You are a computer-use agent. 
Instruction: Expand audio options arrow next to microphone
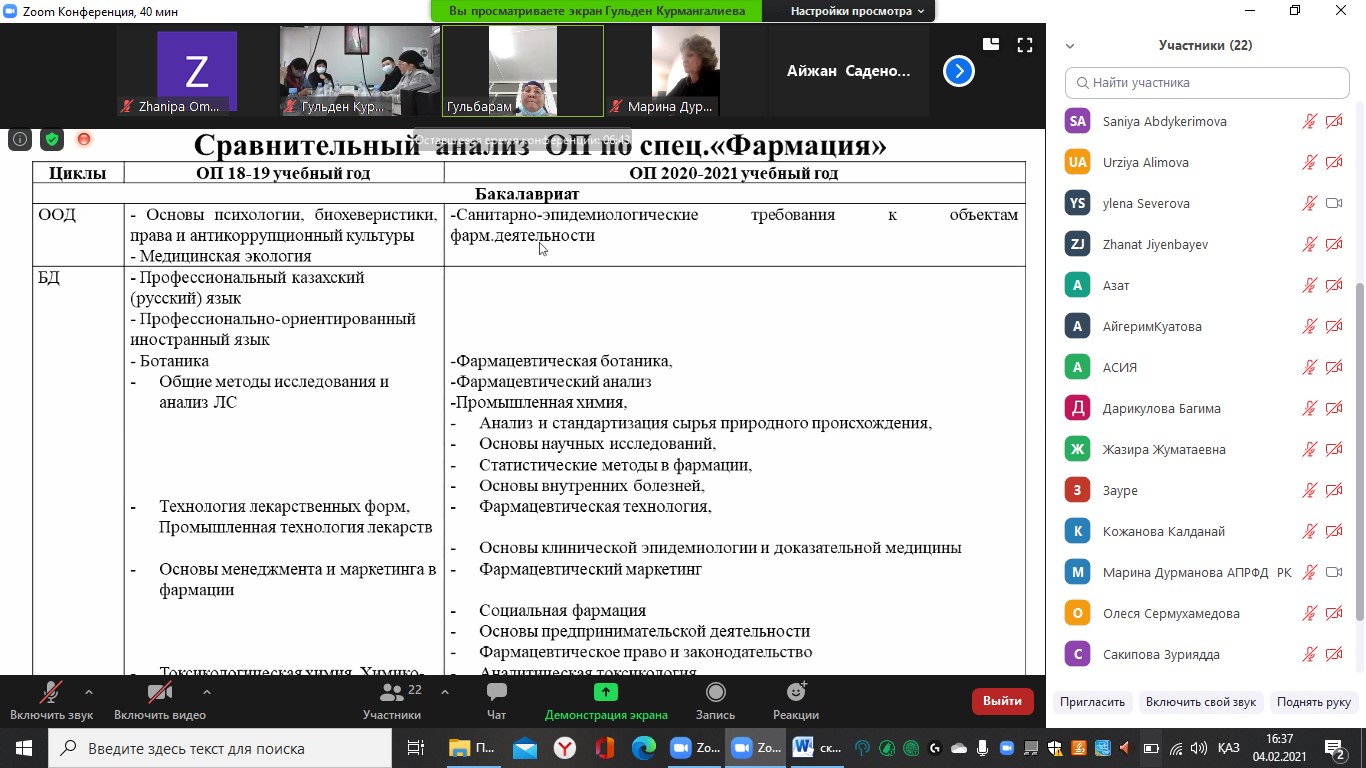(89, 691)
